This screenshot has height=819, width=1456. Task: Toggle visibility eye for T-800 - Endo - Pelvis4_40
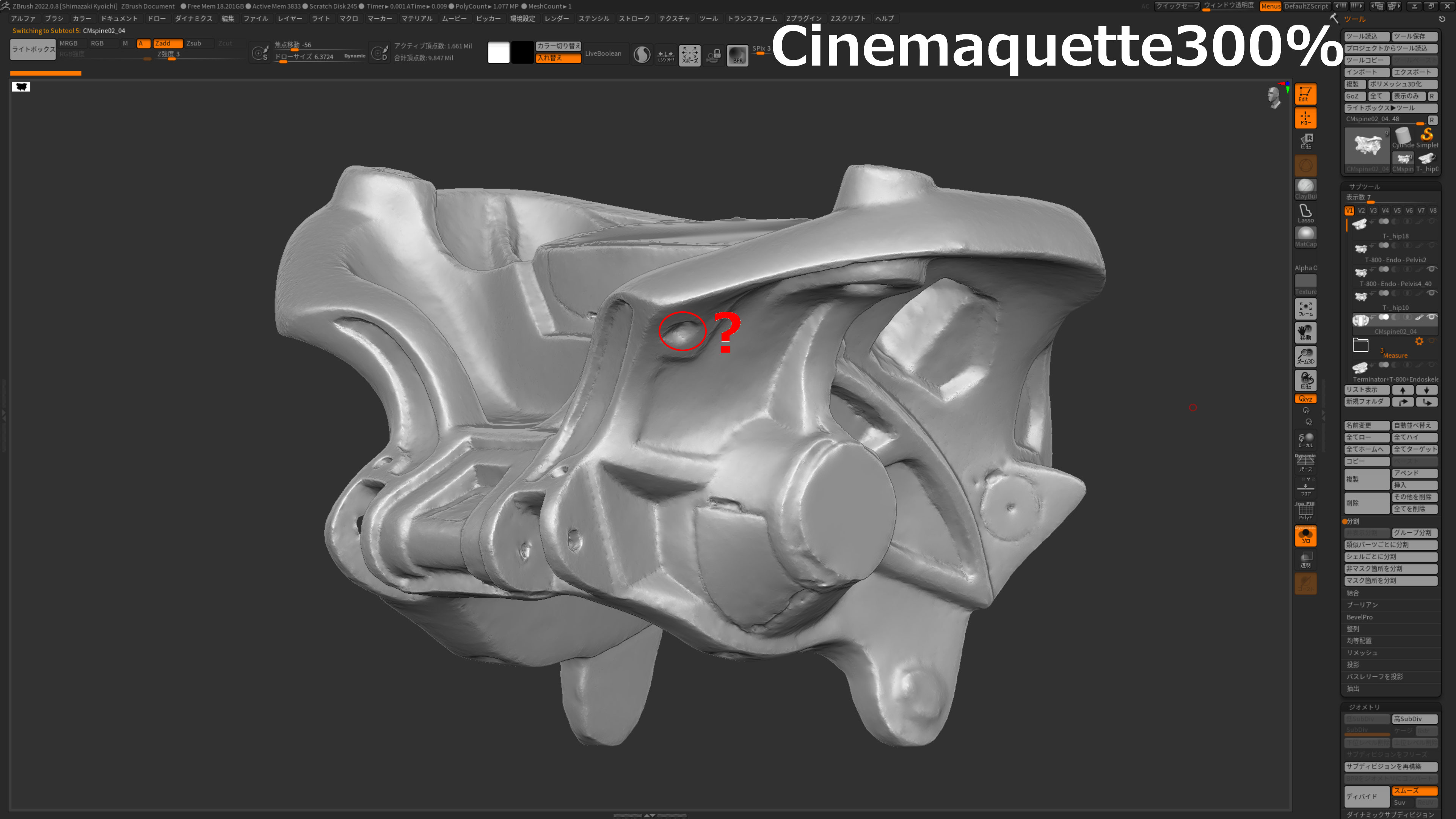(1431, 269)
